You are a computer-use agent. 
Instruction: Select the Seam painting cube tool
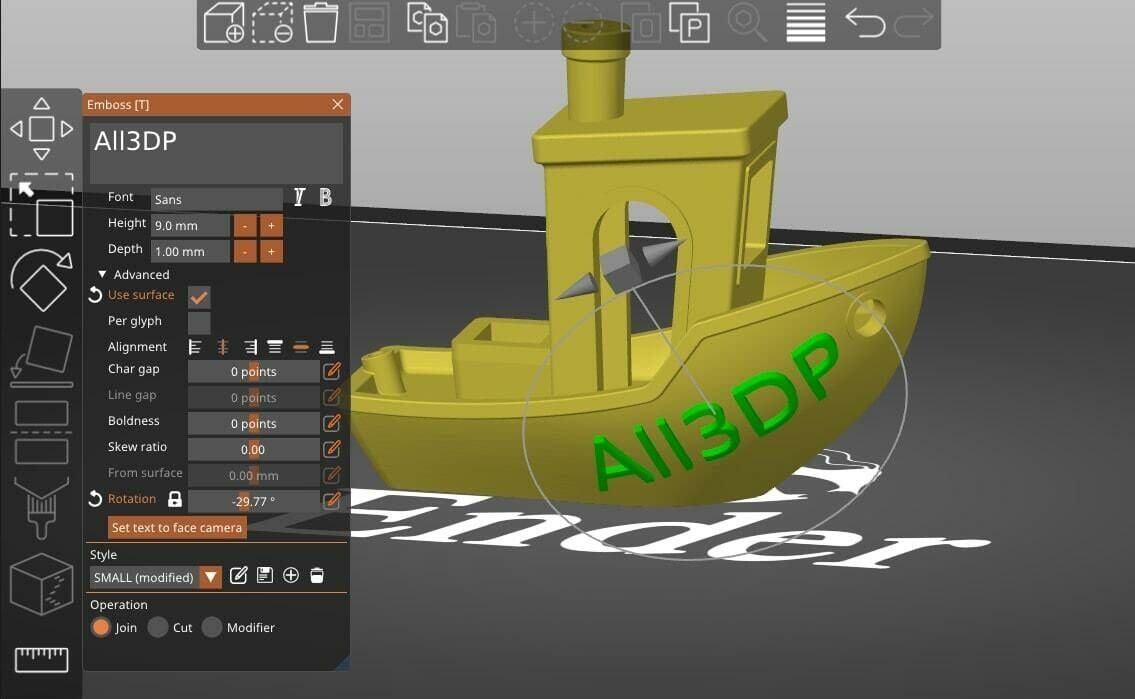41,584
